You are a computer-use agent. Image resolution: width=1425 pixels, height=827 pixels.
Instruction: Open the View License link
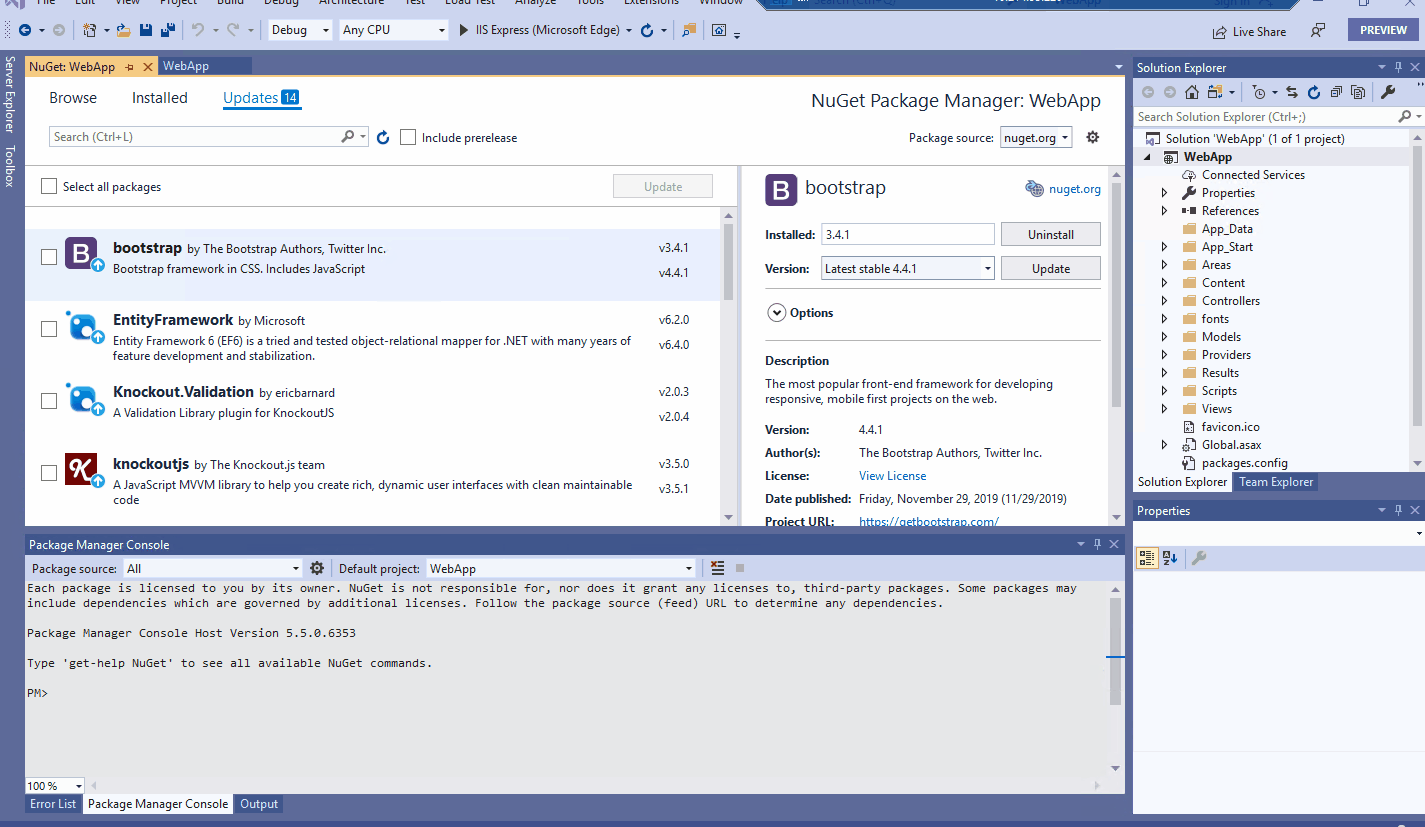(892, 476)
